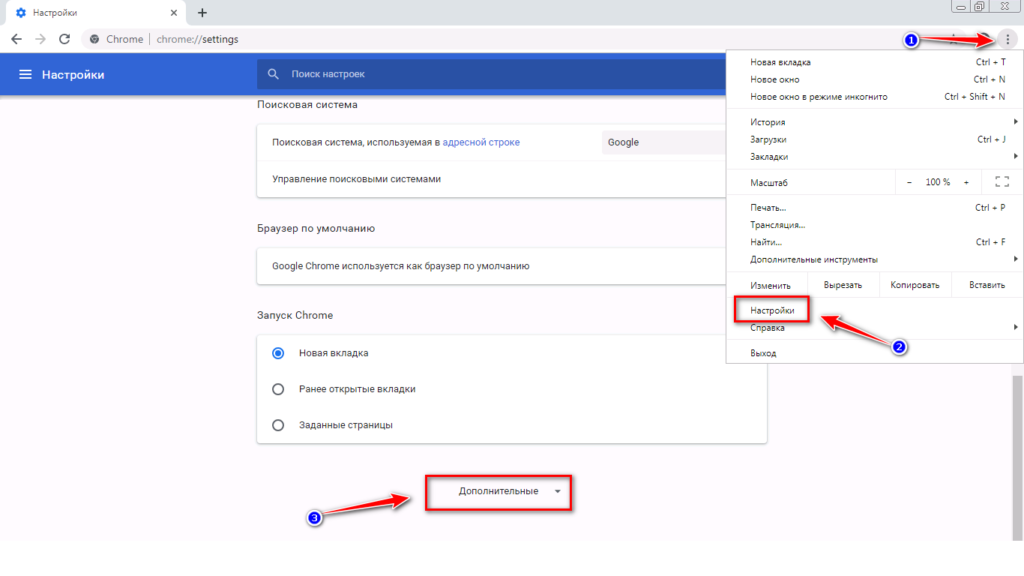Choose Настройки in the Chrome menu

[772, 311]
